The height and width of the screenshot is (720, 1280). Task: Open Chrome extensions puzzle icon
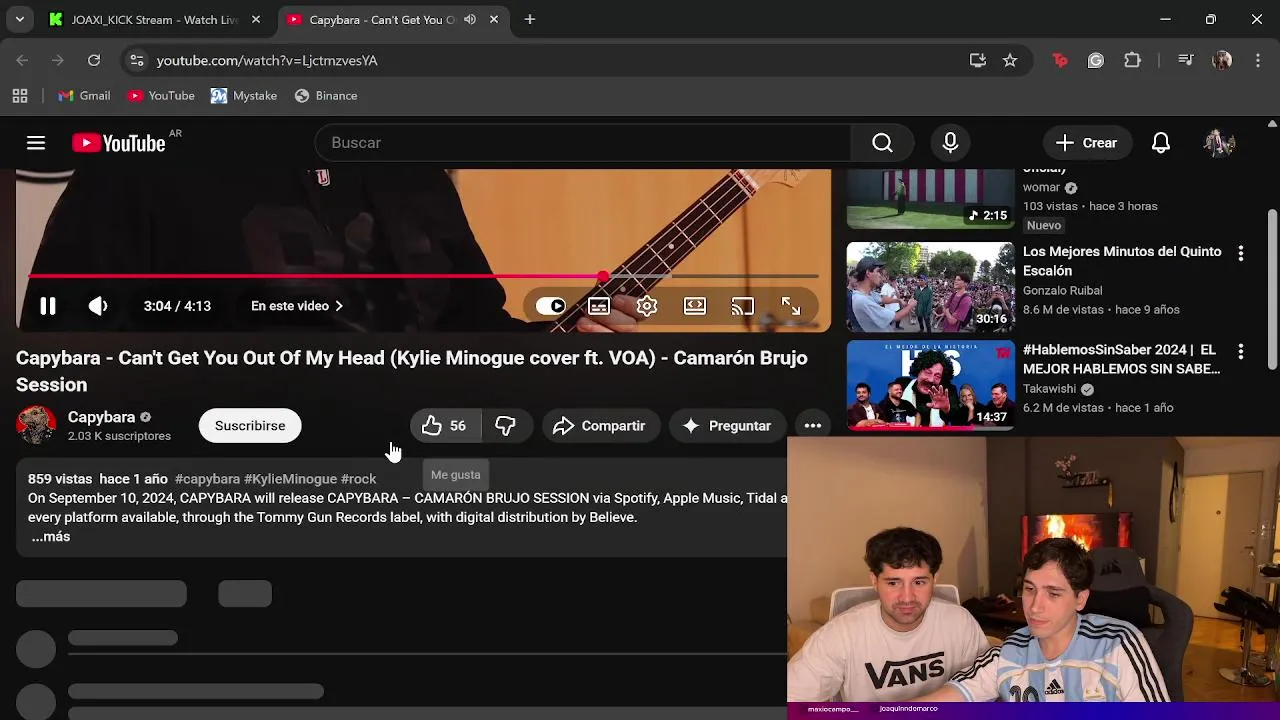click(1132, 61)
